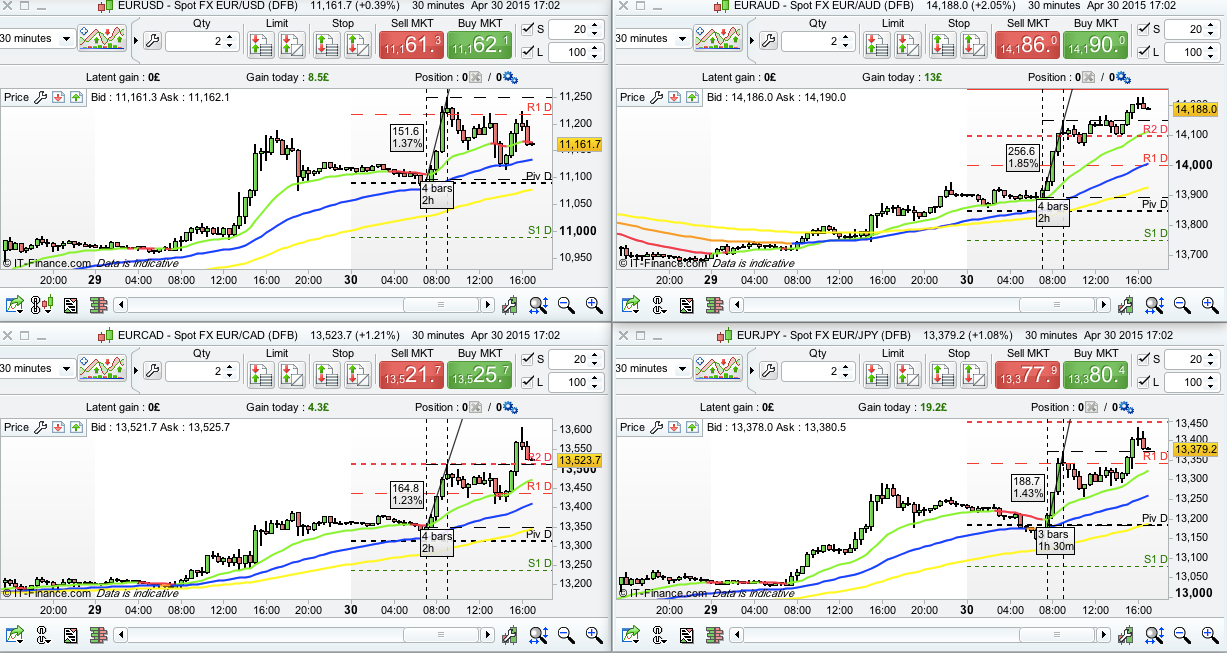Open drawing tools icon in EURUSD chart

coord(511,304)
